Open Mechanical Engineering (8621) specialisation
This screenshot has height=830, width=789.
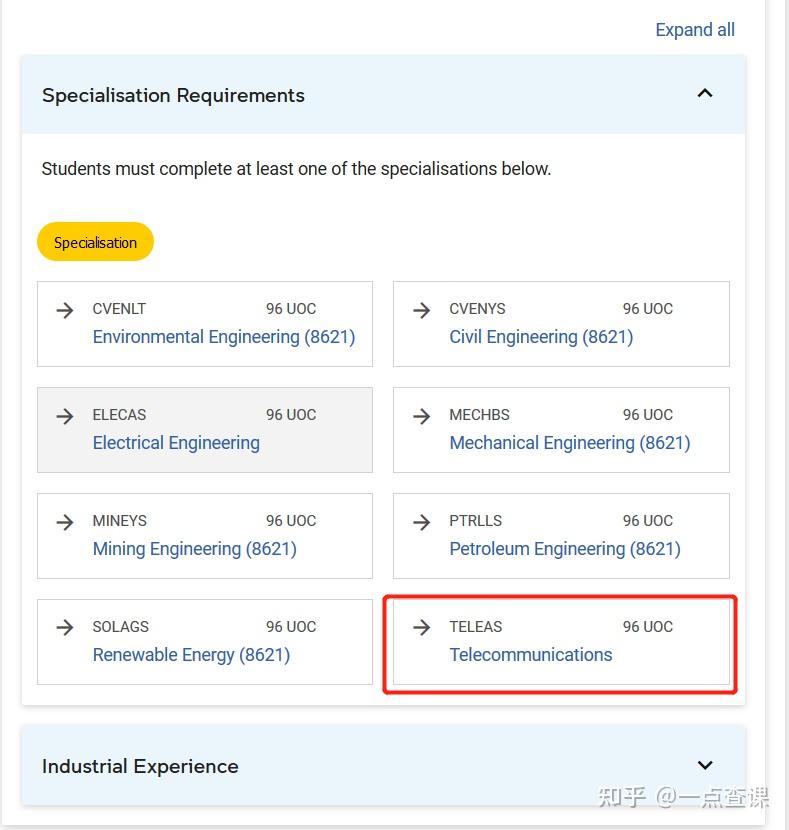click(x=570, y=443)
